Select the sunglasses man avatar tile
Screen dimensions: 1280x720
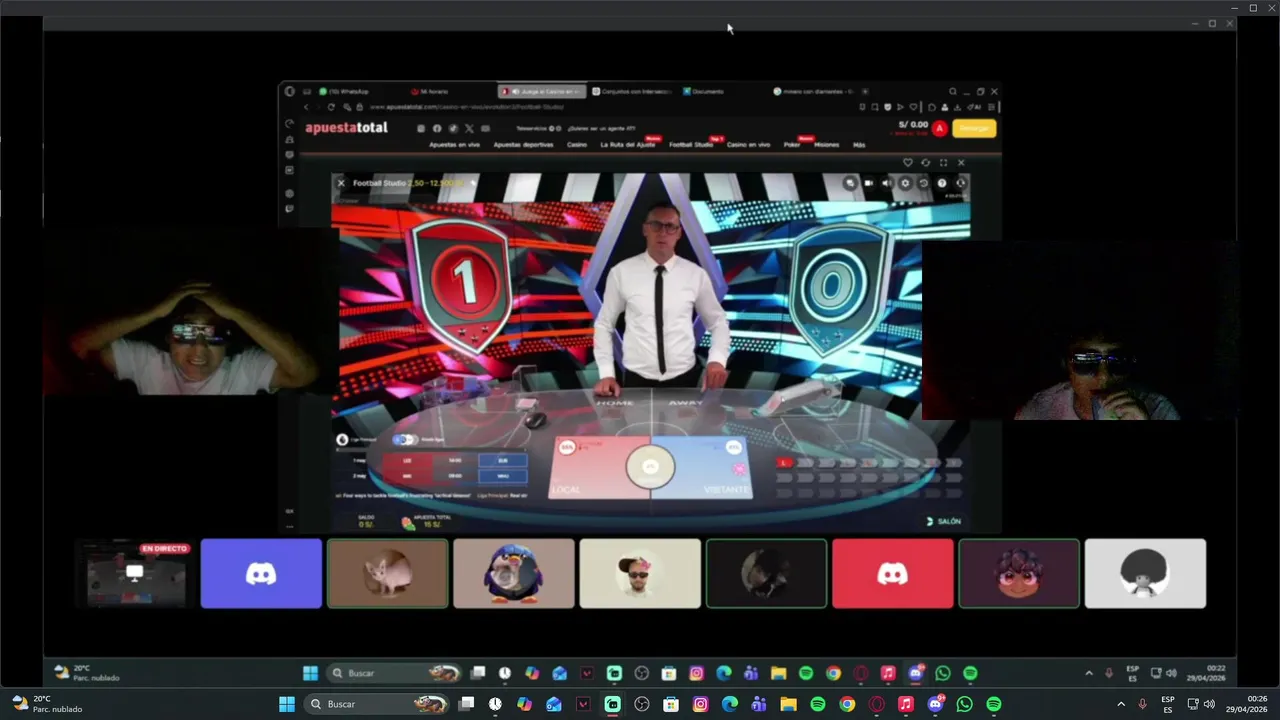click(640, 574)
